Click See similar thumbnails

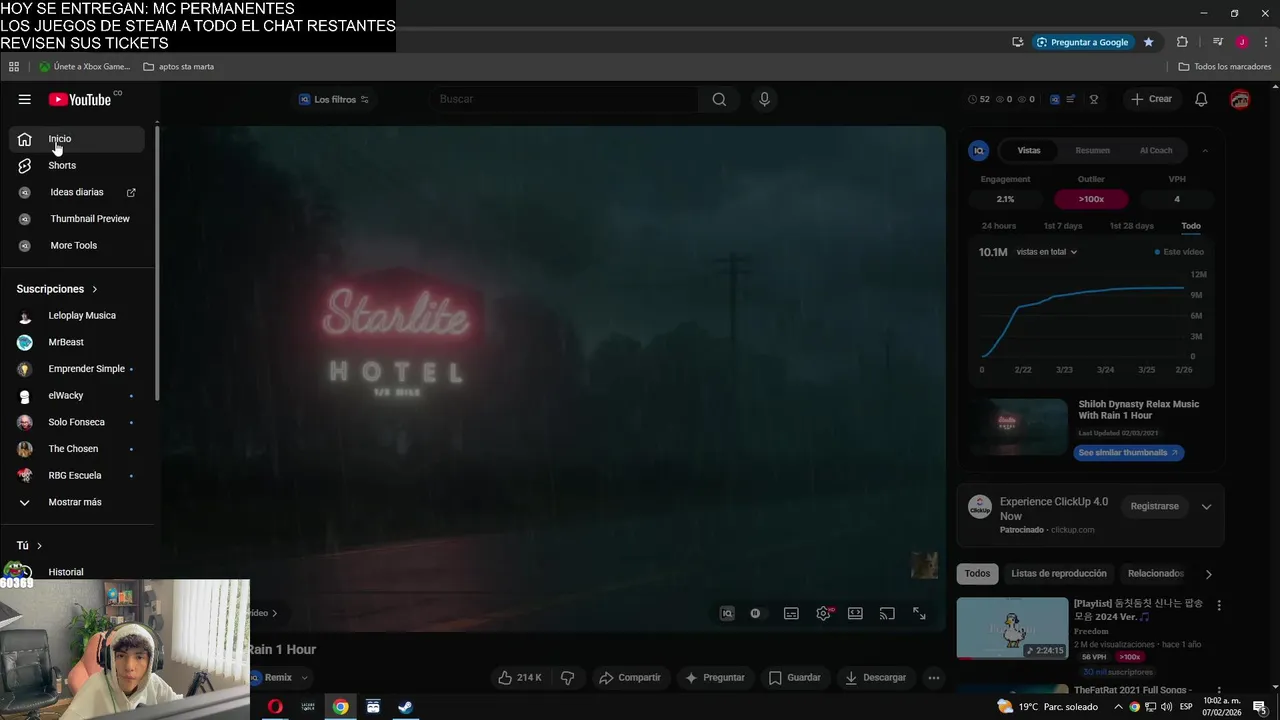[1129, 452]
